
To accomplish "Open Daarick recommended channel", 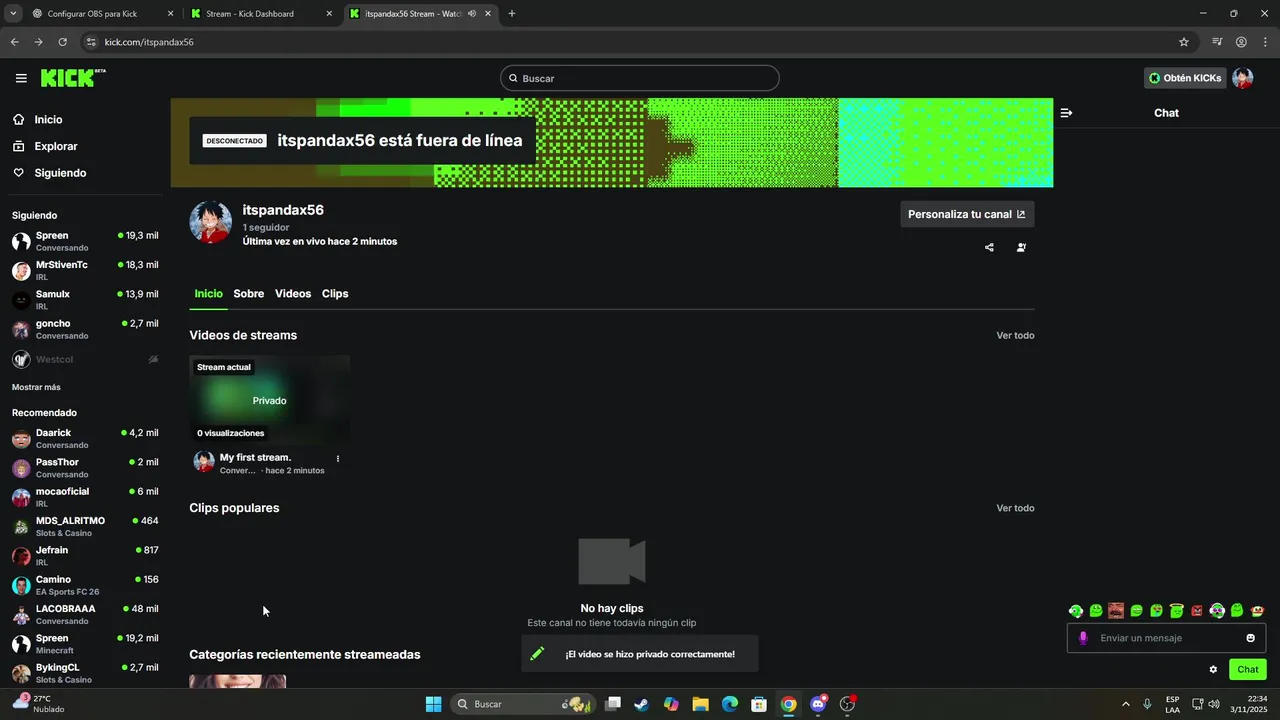I will [85, 438].
